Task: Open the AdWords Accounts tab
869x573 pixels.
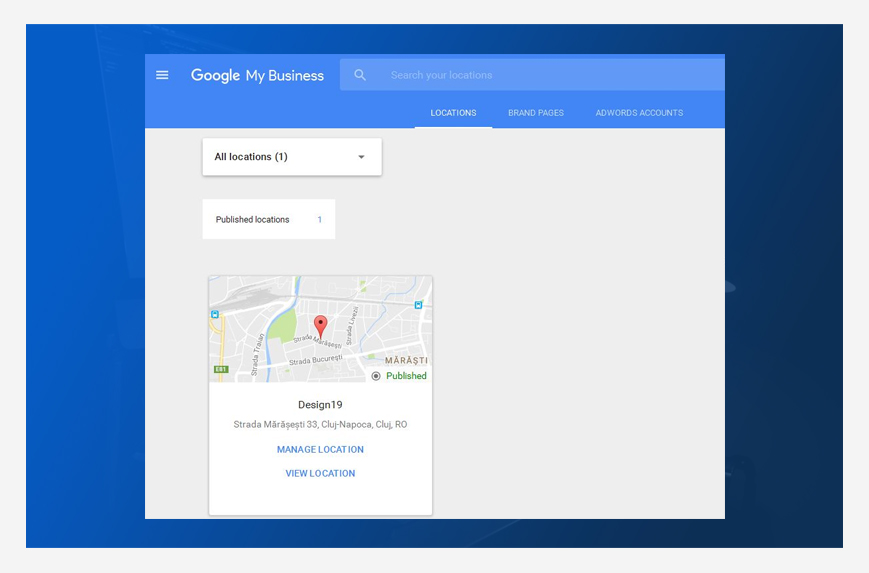Action: 639,113
